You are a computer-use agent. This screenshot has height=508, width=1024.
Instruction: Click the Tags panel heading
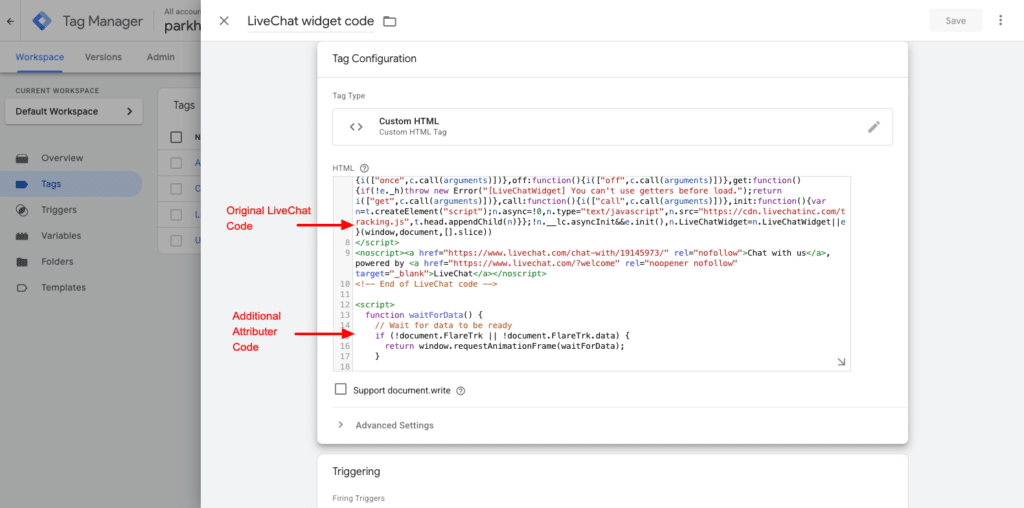tap(184, 105)
